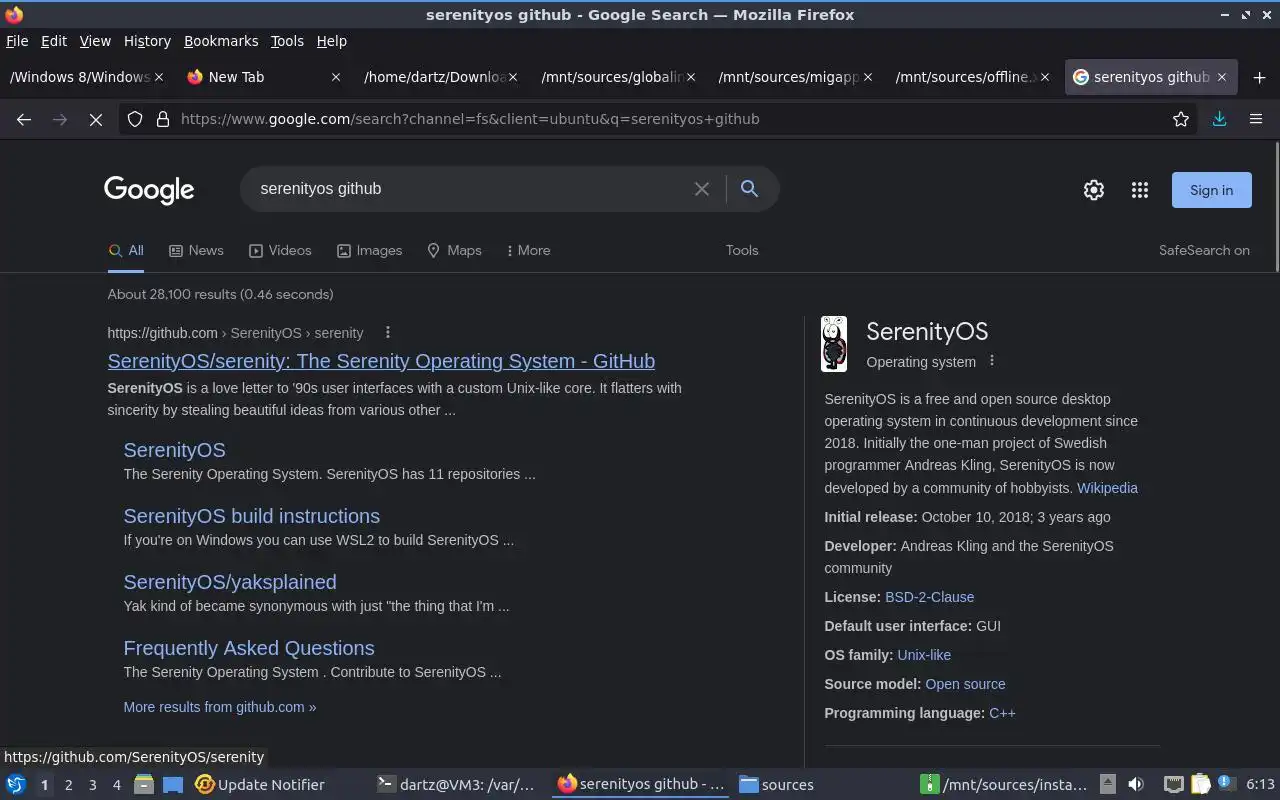Filter results by Videos
1280x800 pixels.
coord(280,251)
